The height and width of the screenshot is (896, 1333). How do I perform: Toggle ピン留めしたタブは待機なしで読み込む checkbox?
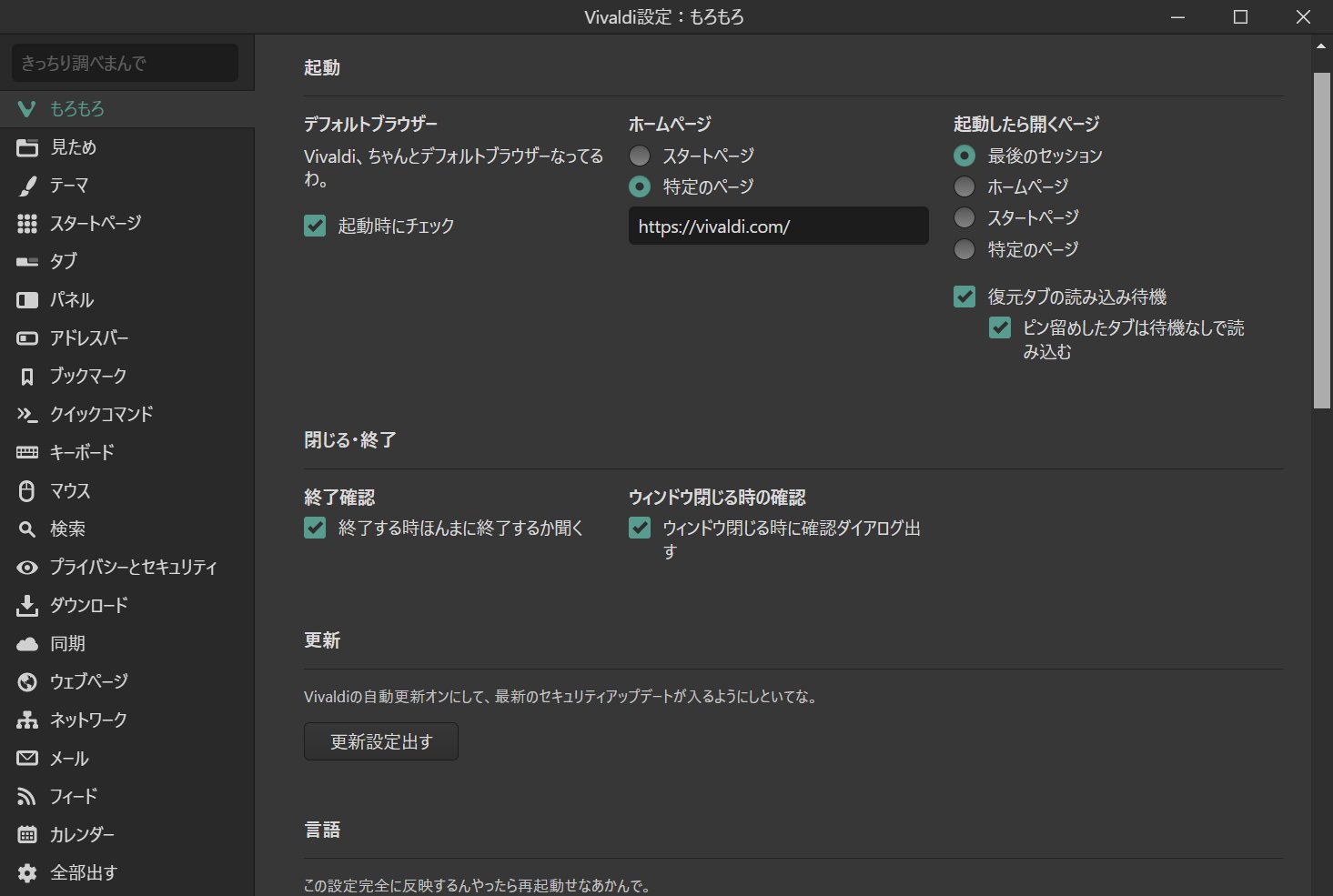tap(1000, 327)
